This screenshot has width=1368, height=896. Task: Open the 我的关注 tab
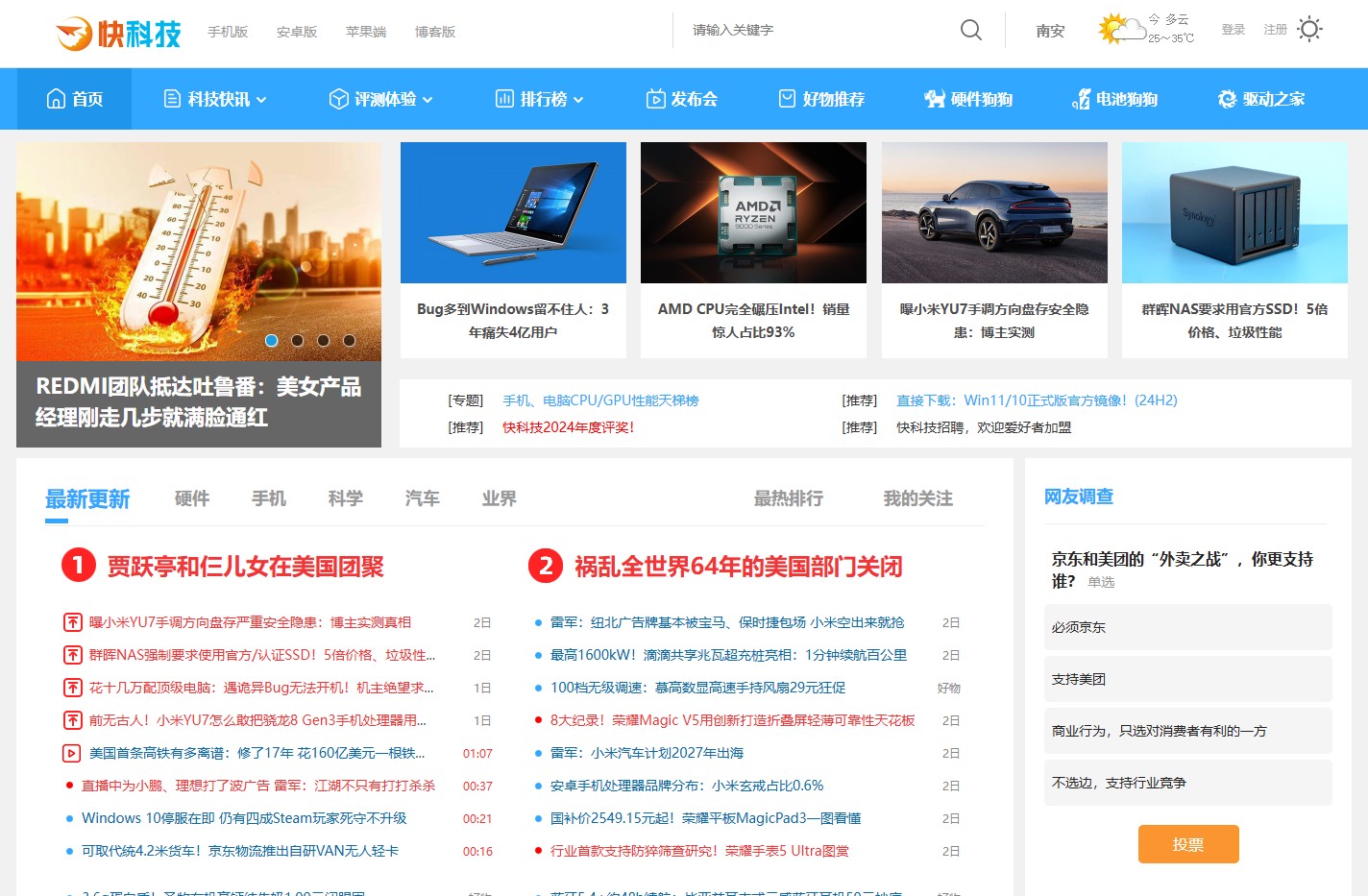(918, 498)
